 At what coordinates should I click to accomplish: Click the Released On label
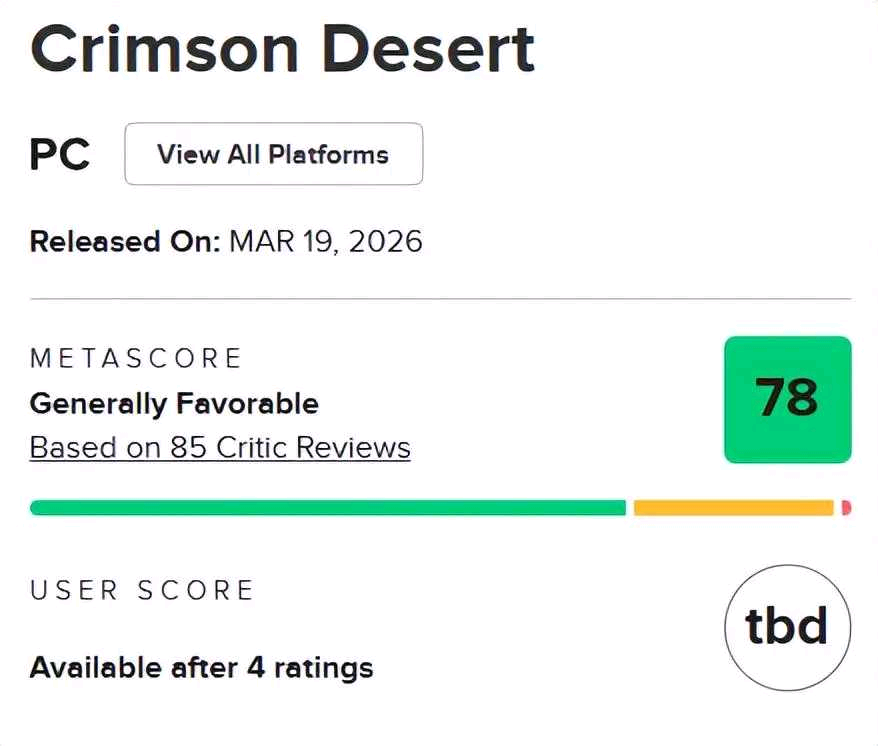pyautogui.click(x=124, y=242)
